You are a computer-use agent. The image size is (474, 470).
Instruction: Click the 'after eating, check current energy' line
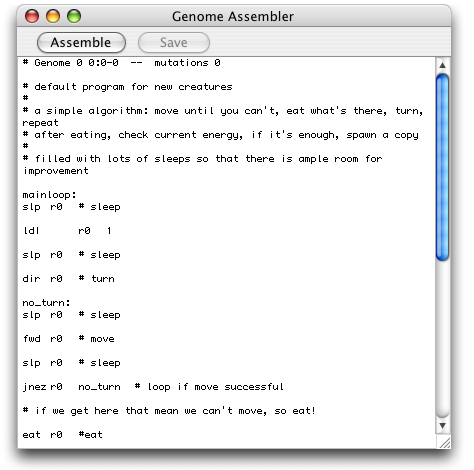tap(220, 135)
